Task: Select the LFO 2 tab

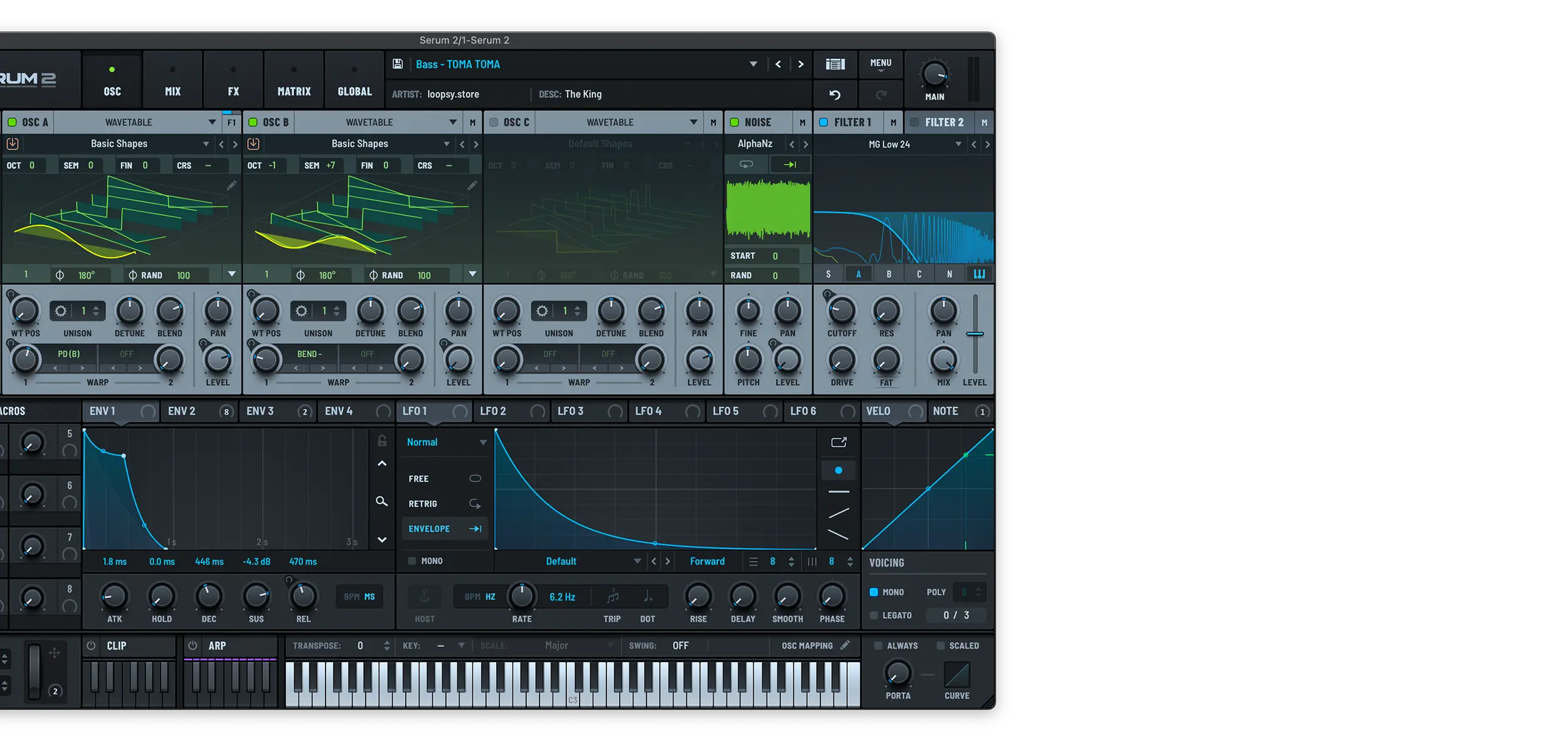Action: pyautogui.click(x=511, y=412)
